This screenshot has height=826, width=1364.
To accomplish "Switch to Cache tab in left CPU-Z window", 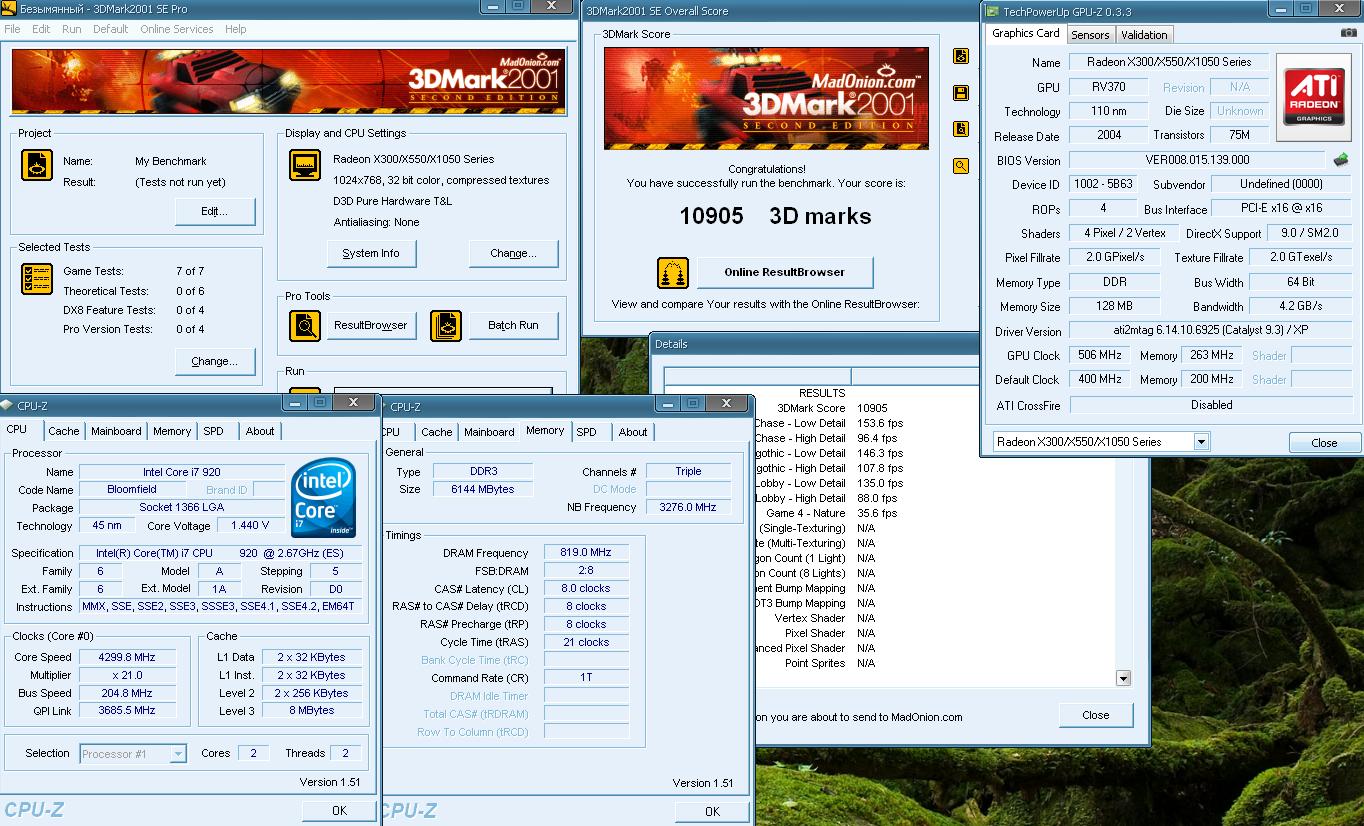I will tap(64, 431).
